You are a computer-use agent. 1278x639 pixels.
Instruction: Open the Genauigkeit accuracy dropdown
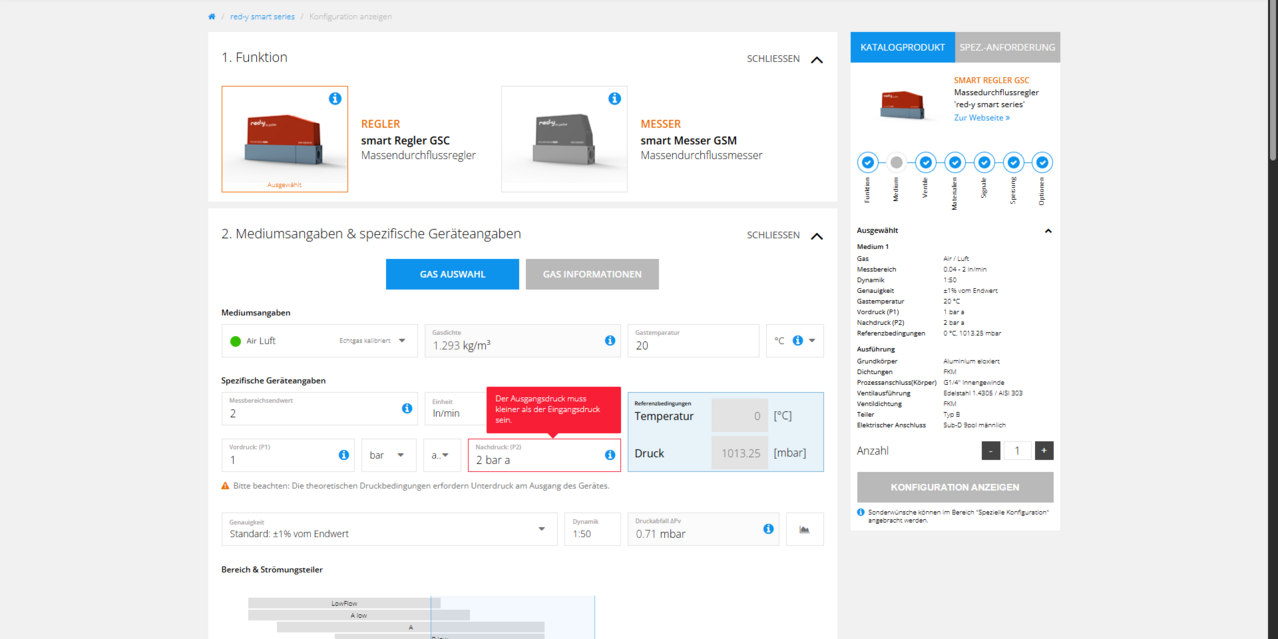pyautogui.click(x=389, y=529)
